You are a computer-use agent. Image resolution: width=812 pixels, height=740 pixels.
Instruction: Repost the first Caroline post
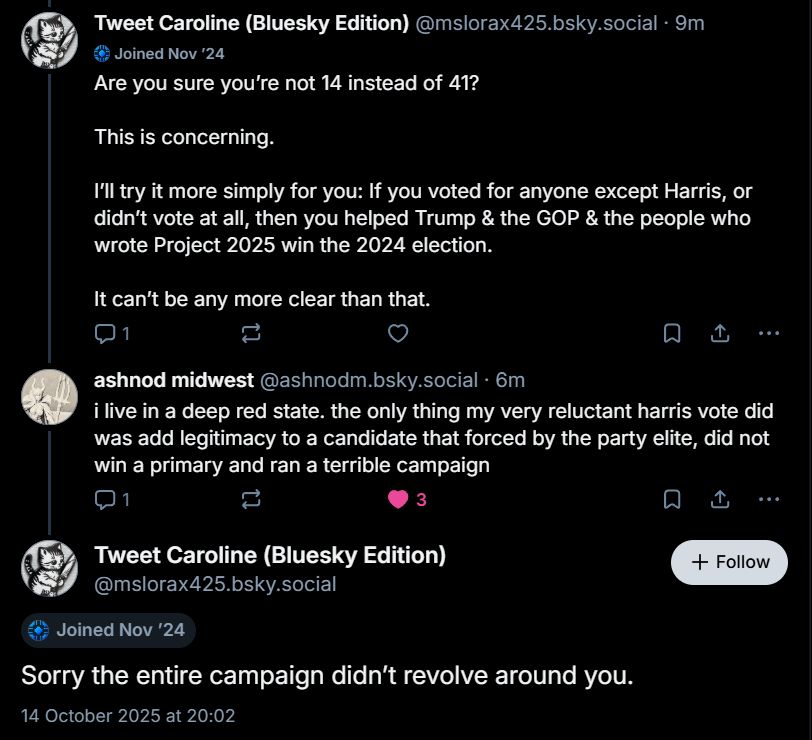251,333
